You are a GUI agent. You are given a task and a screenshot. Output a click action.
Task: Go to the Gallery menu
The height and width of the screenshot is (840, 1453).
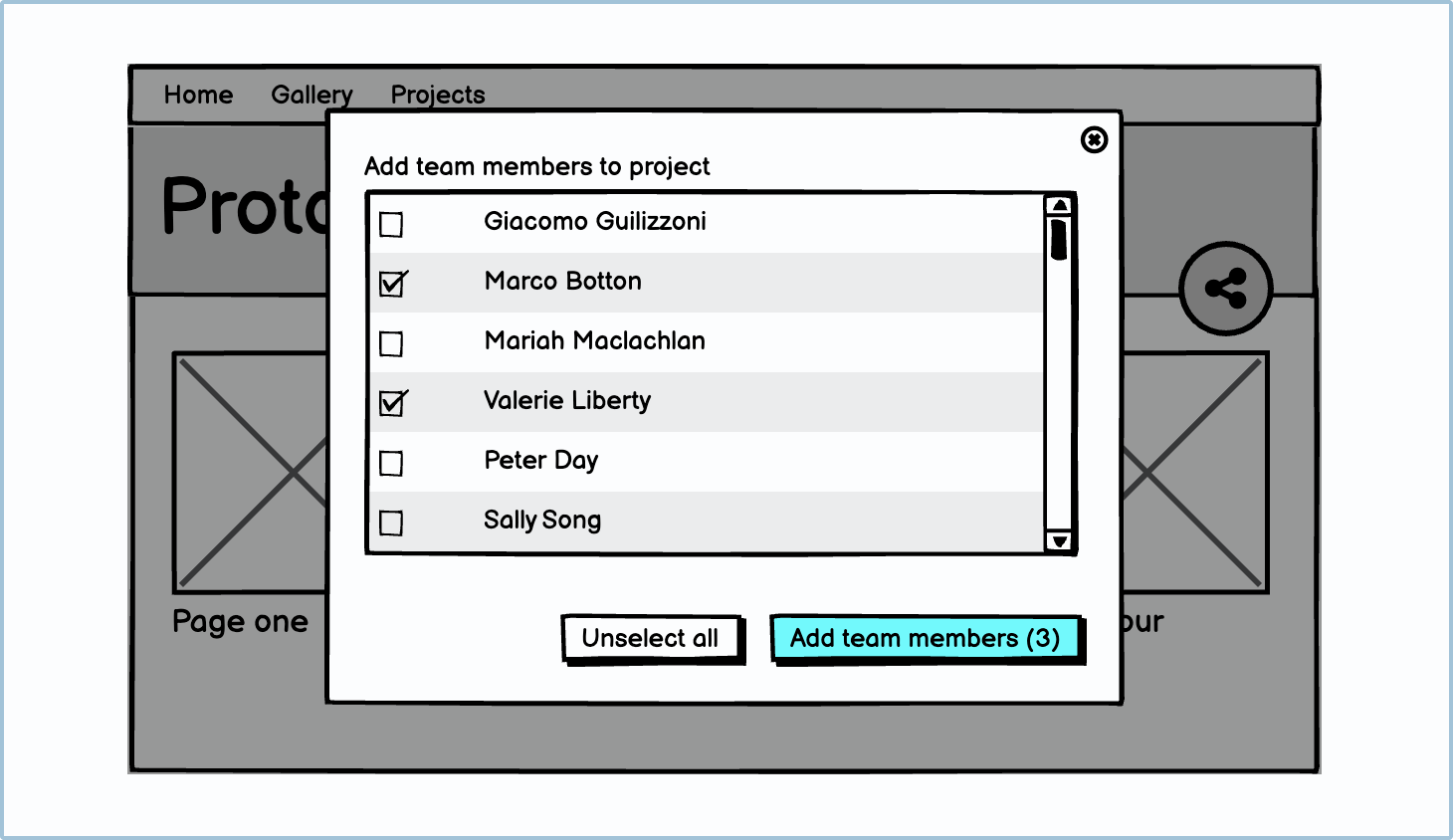tap(311, 96)
